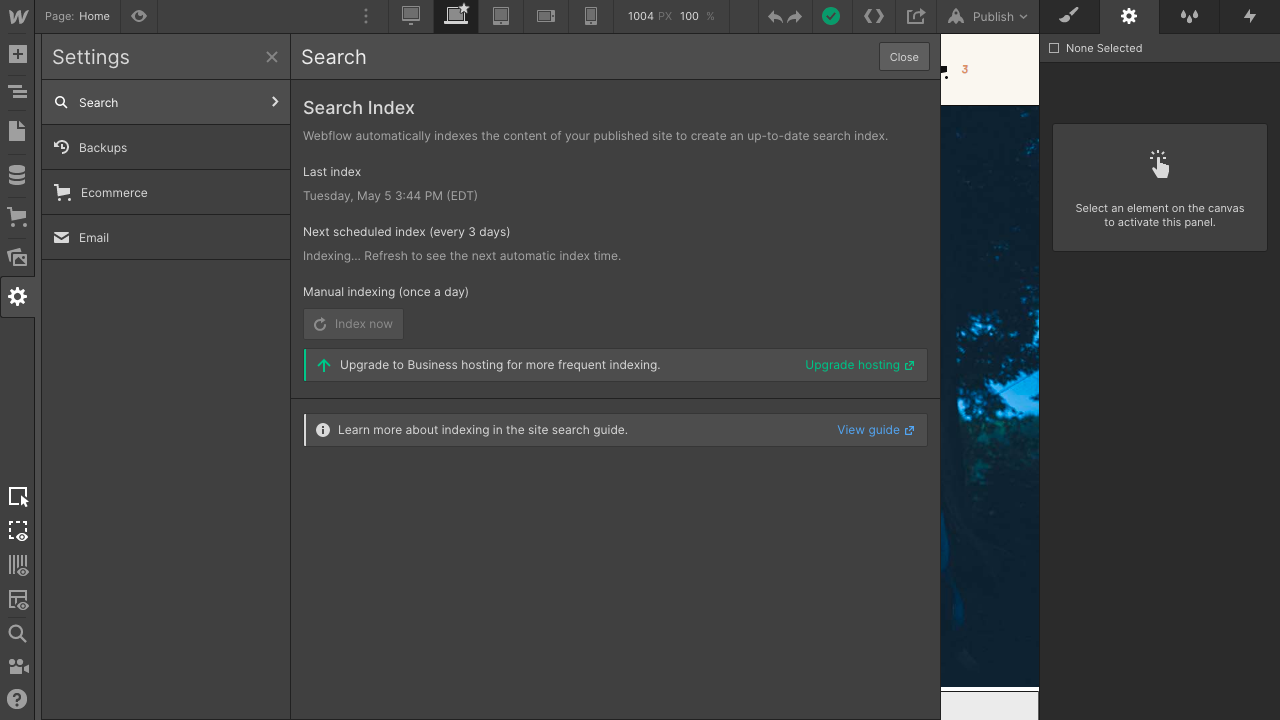The height and width of the screenshot is (720, 1280).
Task: Click the Redo arrow
Action: [x=795, y=16]
